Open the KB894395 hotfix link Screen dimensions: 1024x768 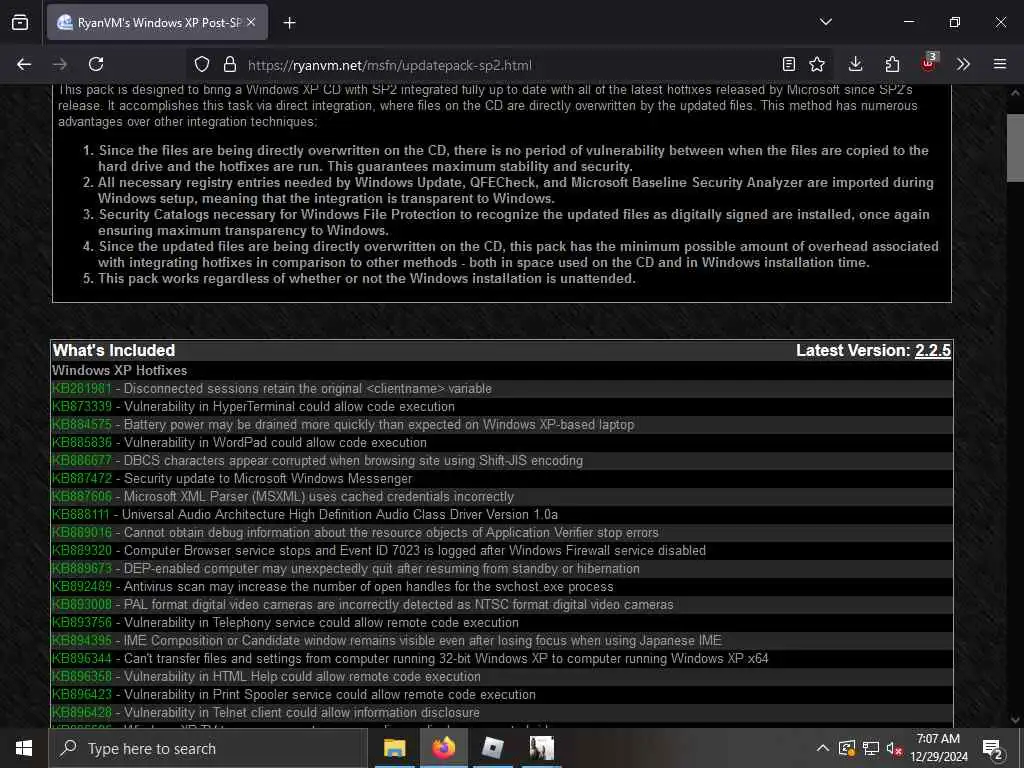82,641
